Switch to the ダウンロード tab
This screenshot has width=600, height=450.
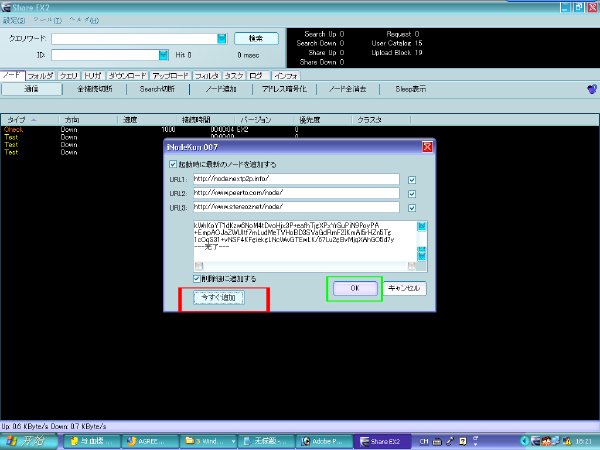[x=127, y=76]
